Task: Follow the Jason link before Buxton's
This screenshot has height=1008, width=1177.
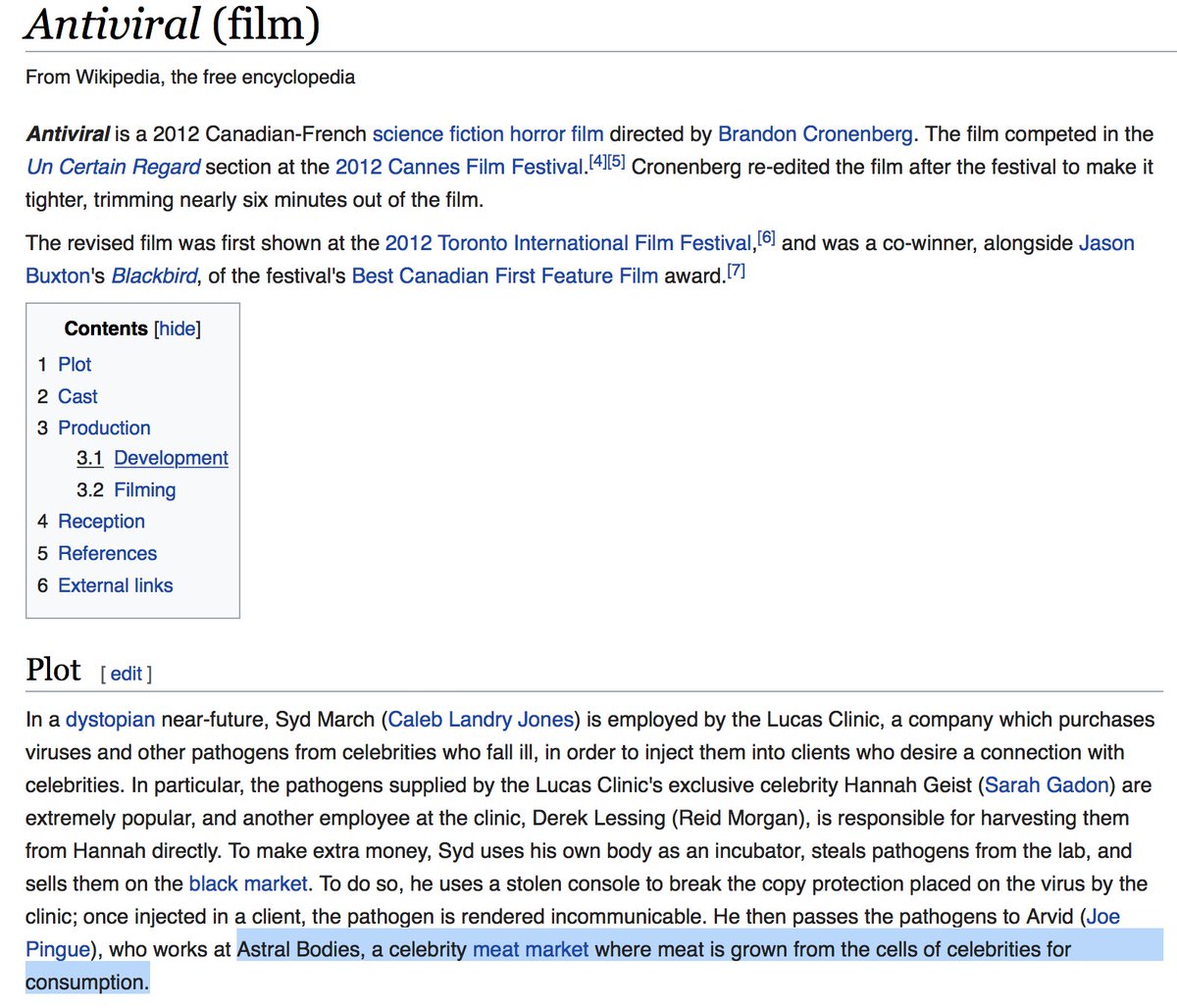Action: pyautogui.click(x=1106, y=243)
